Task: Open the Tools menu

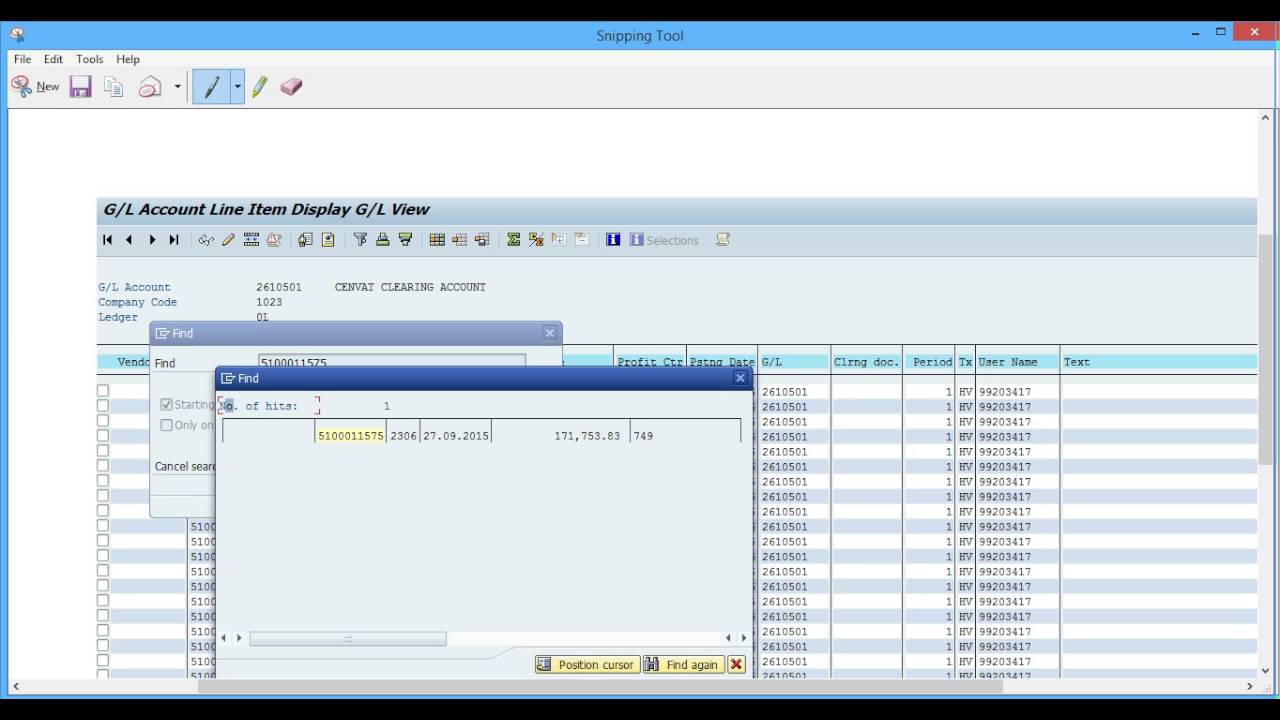Action: click(x=89, y=59)
